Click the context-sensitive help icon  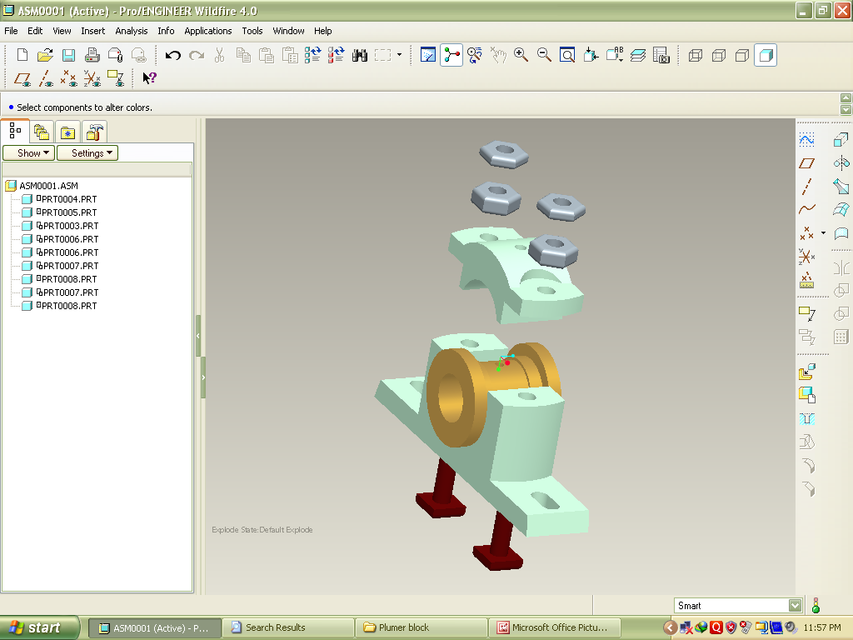(149, 78)
